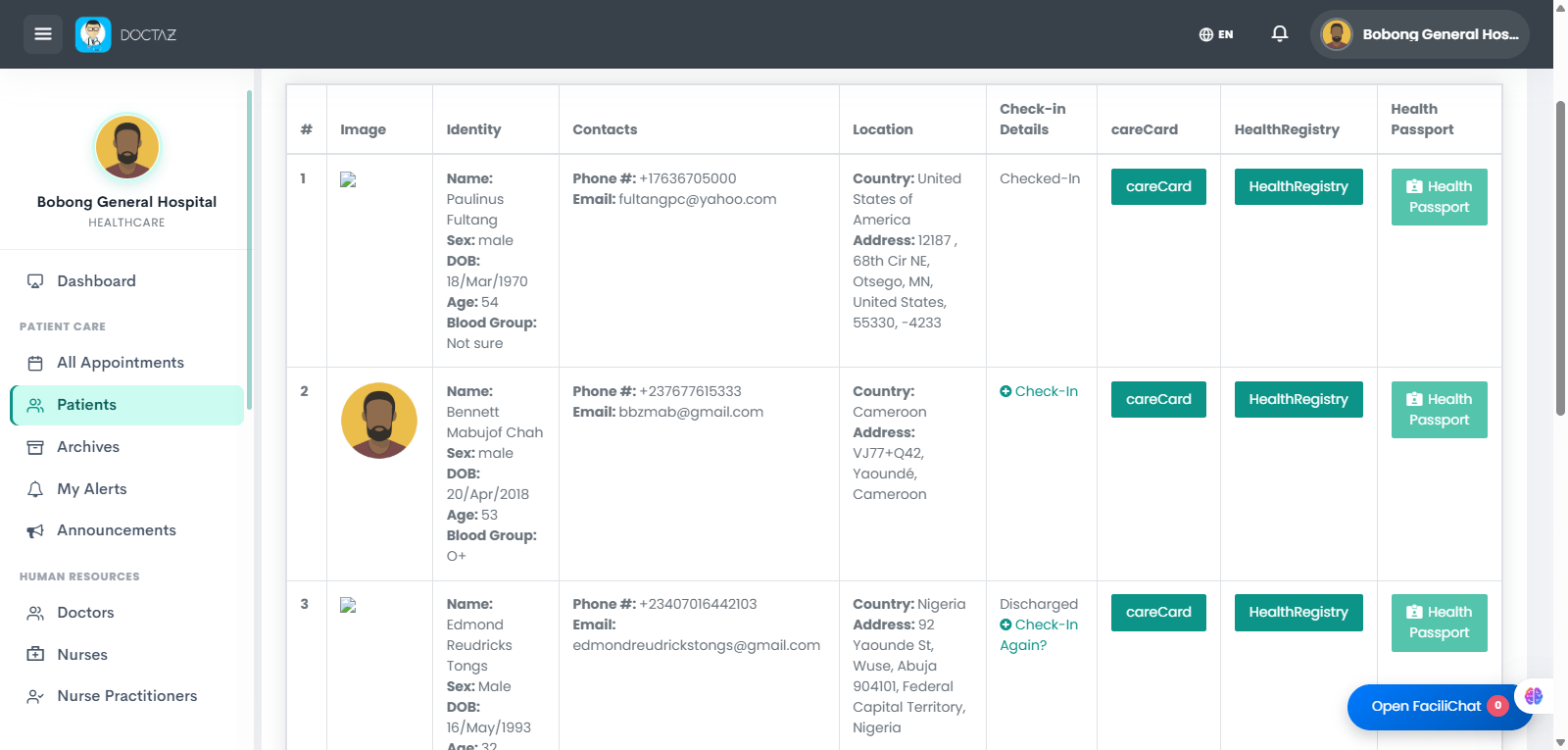The width and height of the screenshot is (1568, 750).
Task: Click the Archives box icon
Action: [x=35, y=447]
